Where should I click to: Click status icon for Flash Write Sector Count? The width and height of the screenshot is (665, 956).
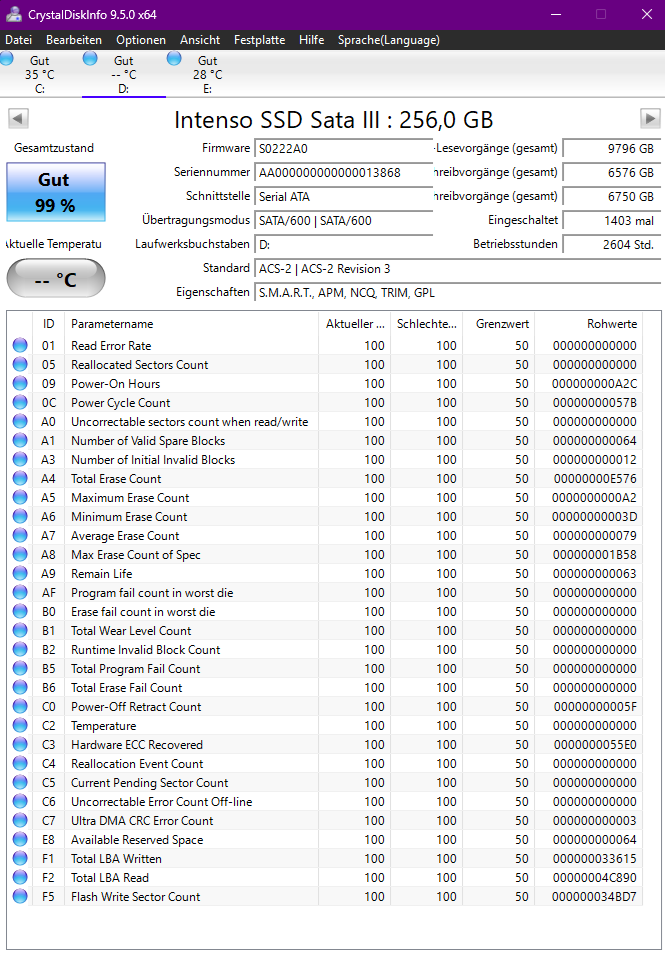point(20,896)
